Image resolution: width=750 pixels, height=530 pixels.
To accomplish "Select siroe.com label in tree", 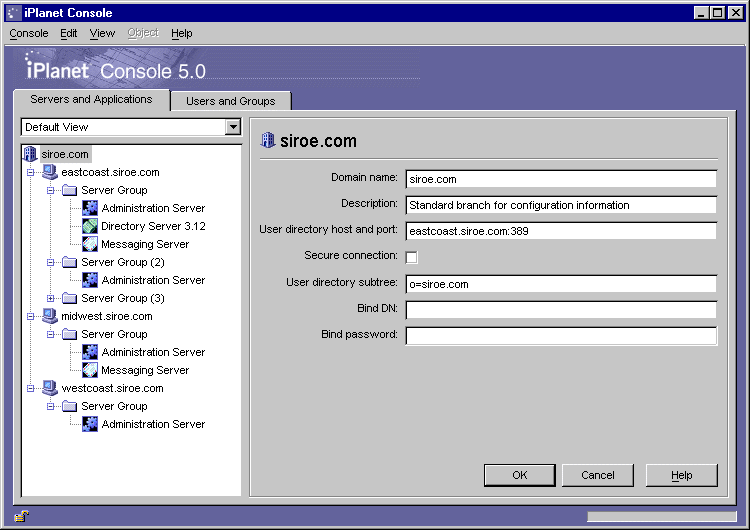I will click(x=65, y=154).
